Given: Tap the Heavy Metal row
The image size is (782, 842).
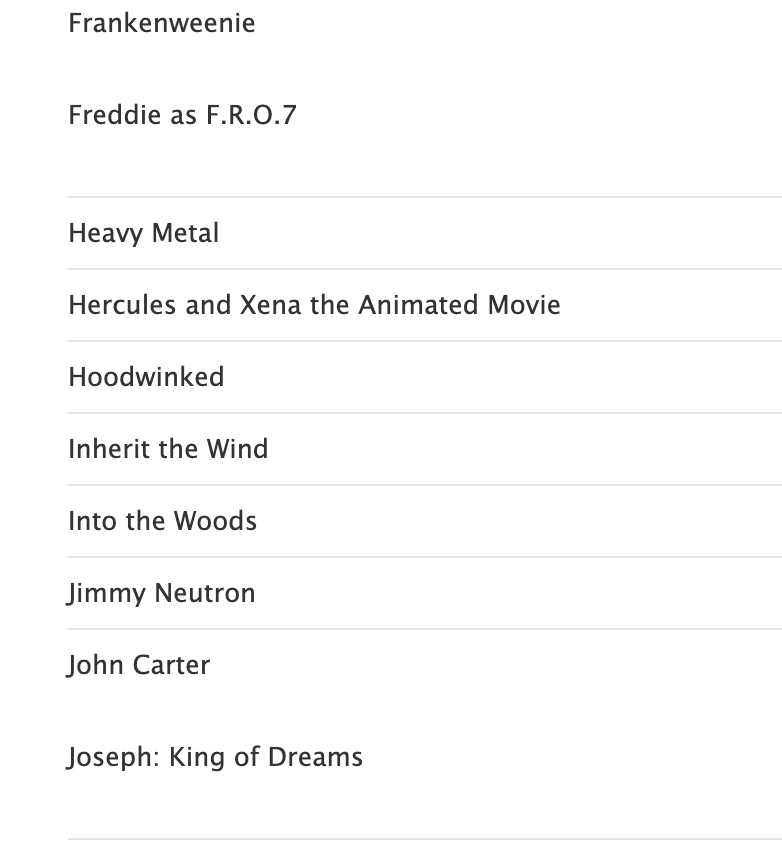Looking at the screenshot, I should [144, 233].
